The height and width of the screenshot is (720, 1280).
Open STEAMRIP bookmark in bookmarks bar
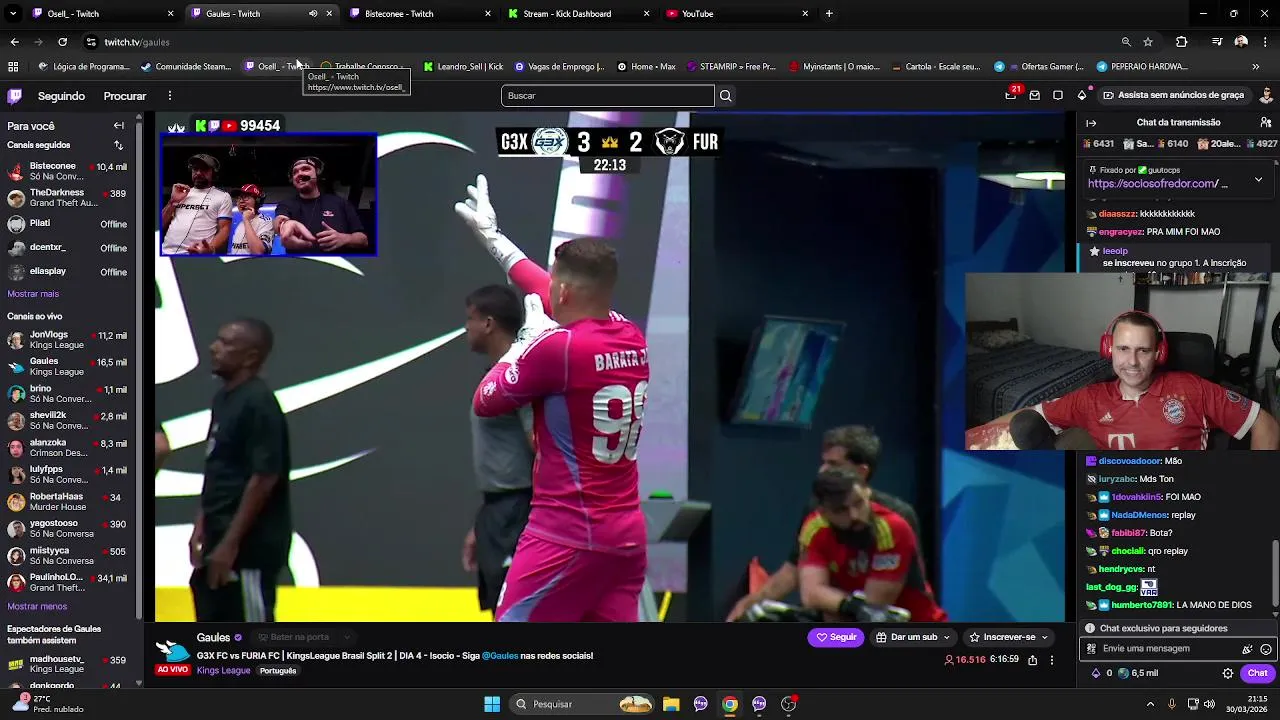730,67
